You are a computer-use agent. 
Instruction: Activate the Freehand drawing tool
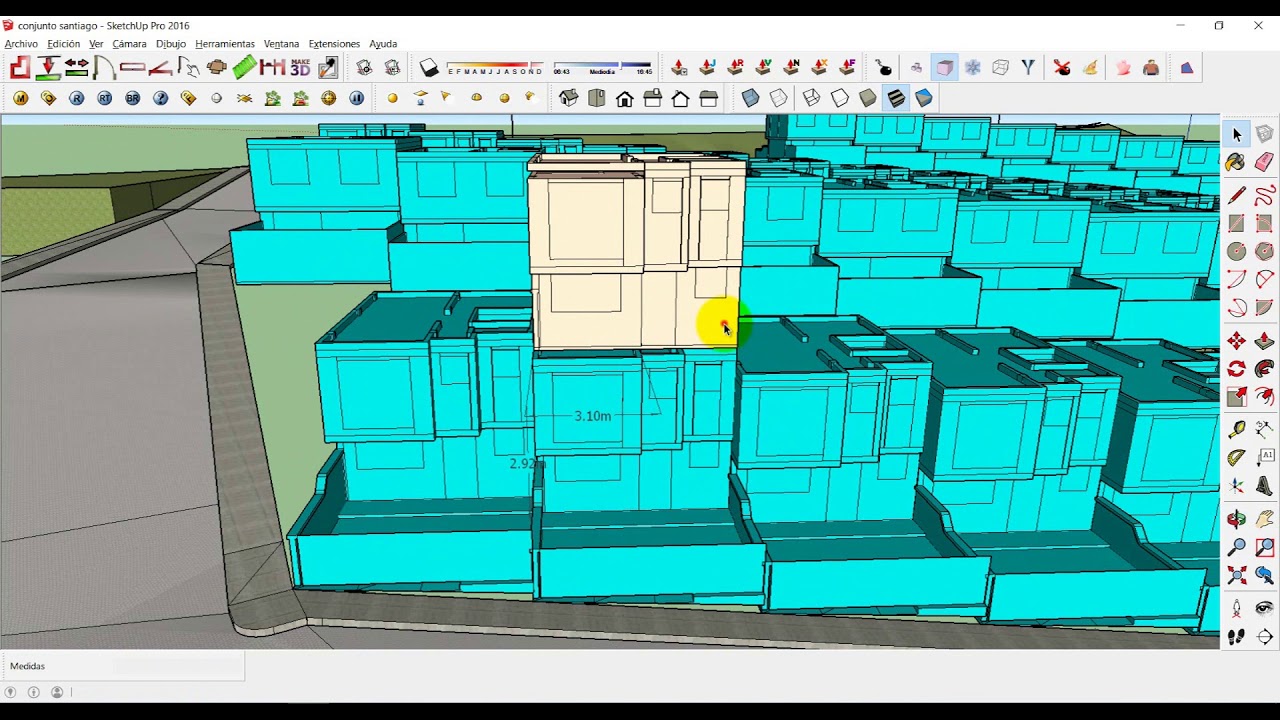(1265, 196)
